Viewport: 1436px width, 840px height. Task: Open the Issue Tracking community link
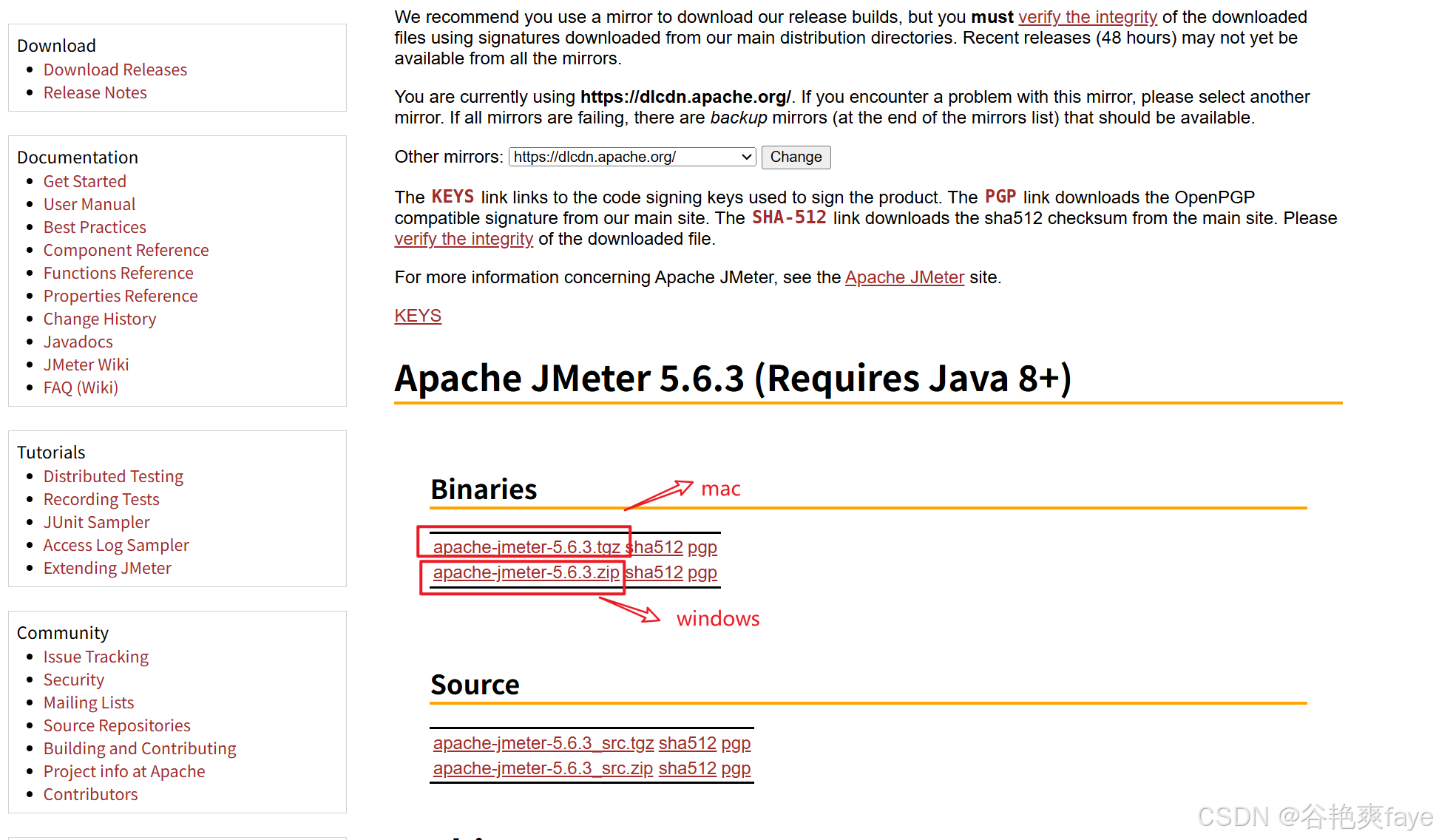coord(96,657)
